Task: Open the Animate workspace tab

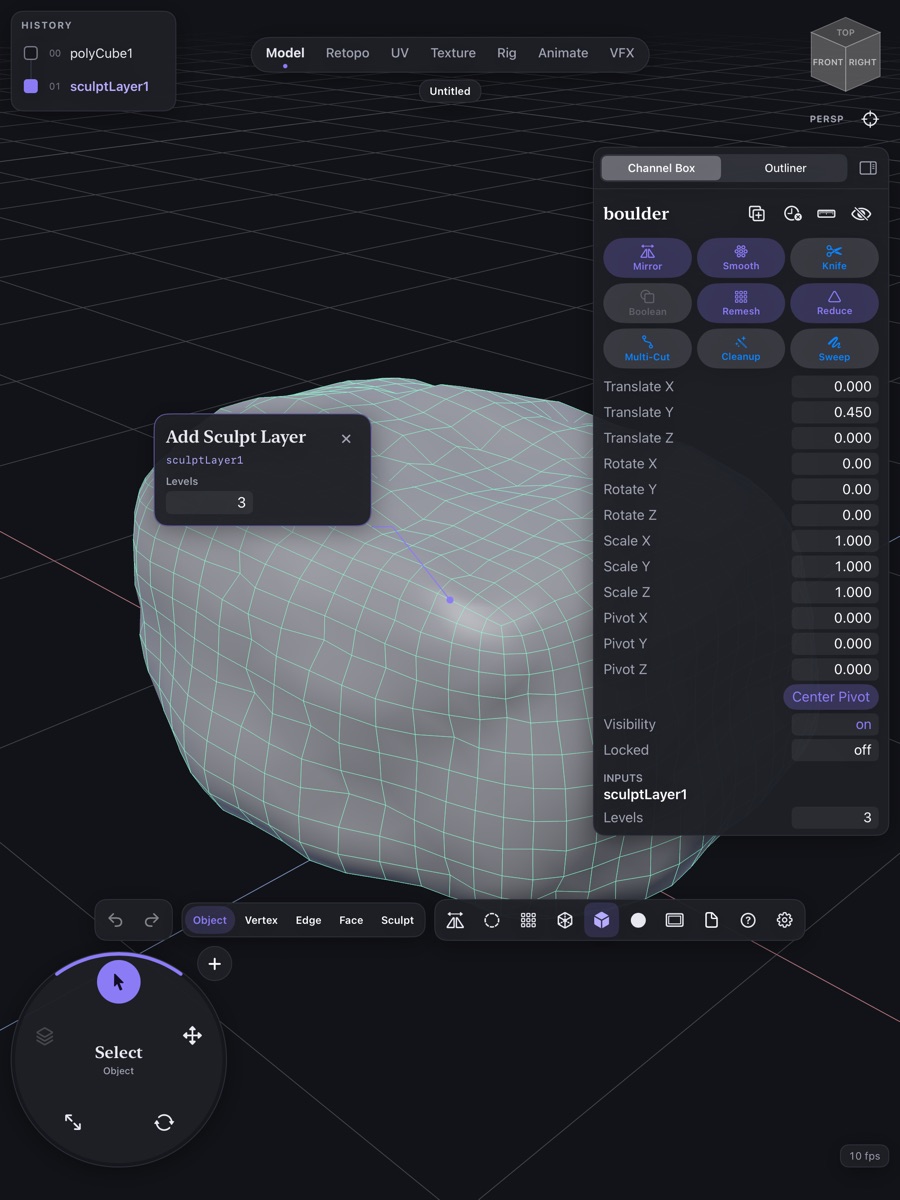Action: [x=563, y=53]
